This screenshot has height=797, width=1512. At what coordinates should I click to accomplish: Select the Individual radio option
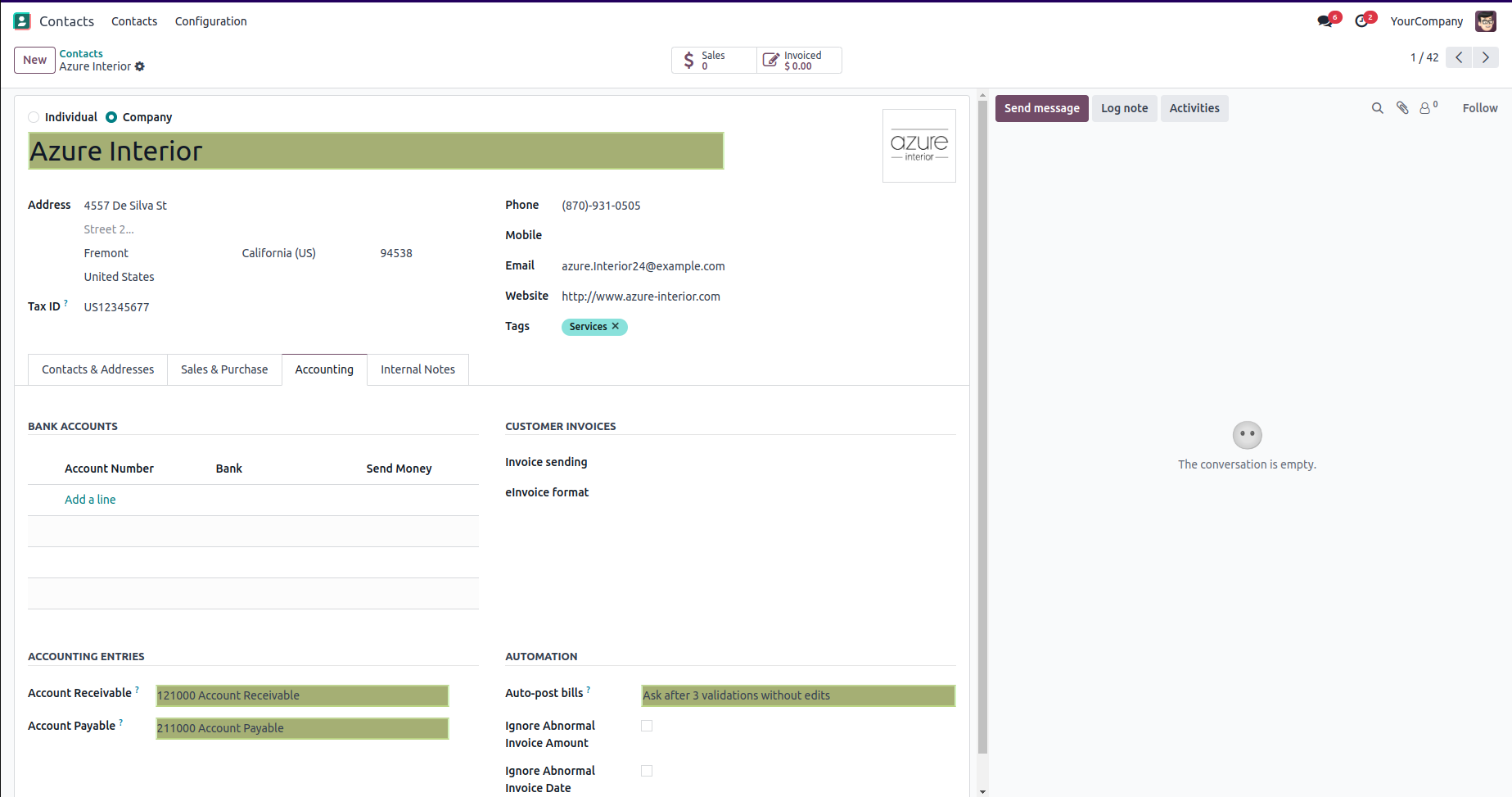(x=34, y=117)
